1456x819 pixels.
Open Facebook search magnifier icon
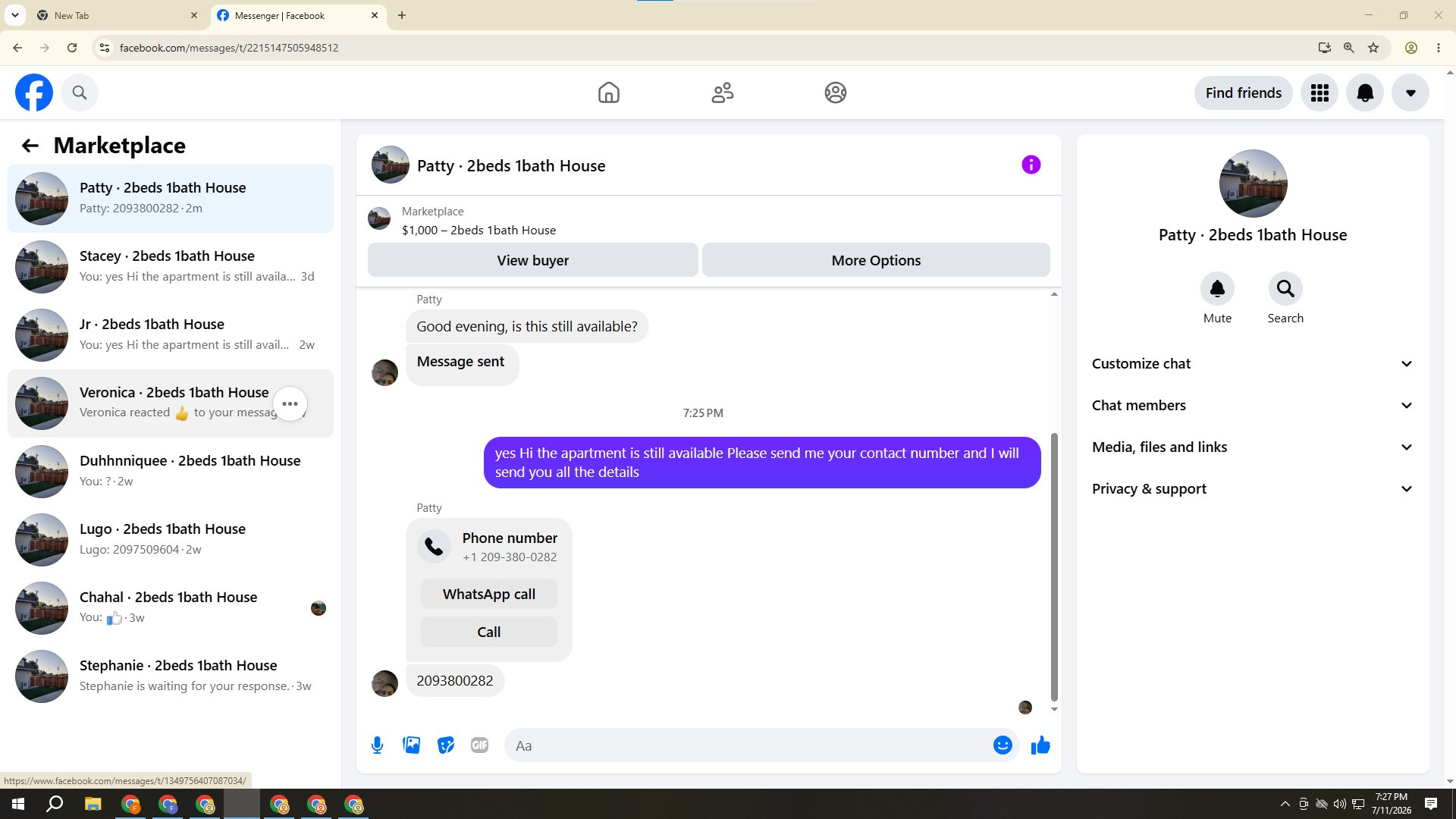[80, 93]
